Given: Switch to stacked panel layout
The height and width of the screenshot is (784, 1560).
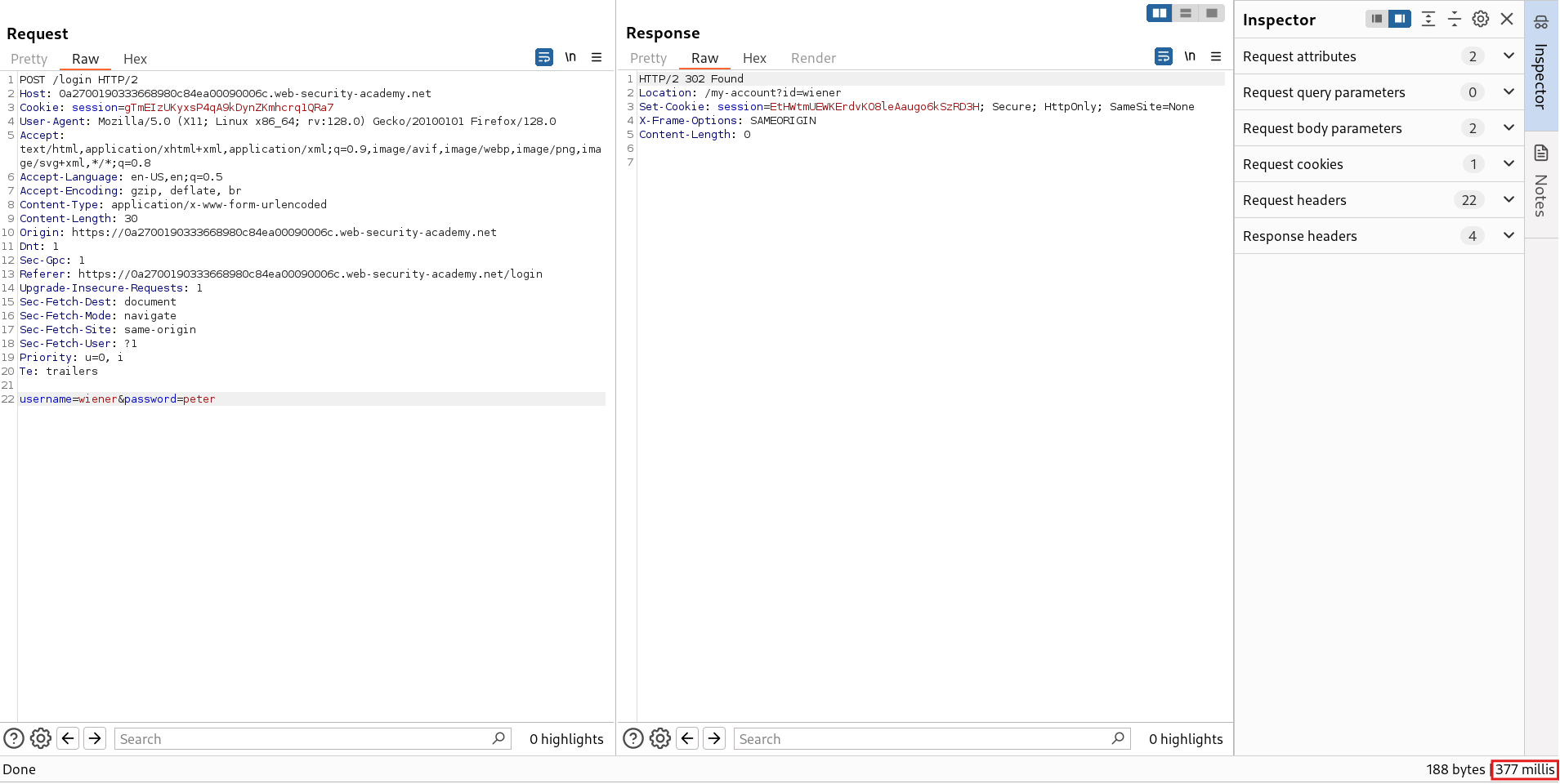Looking at the screenshot, I should click(x=1187, y=13).
